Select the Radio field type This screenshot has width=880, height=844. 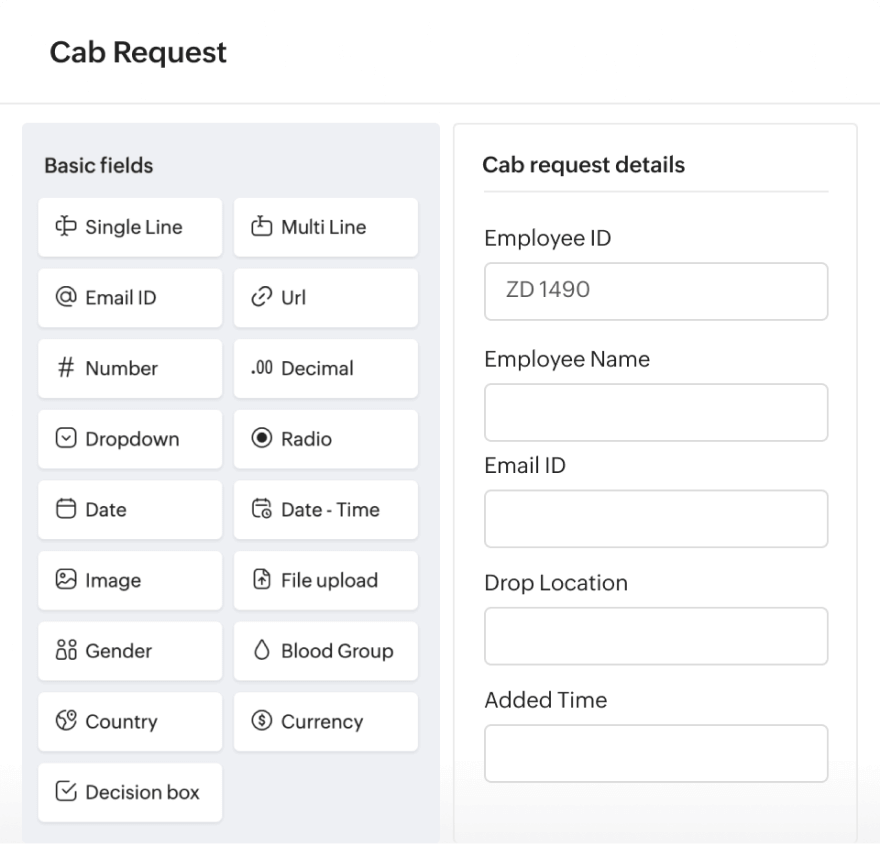coord(325,439)
